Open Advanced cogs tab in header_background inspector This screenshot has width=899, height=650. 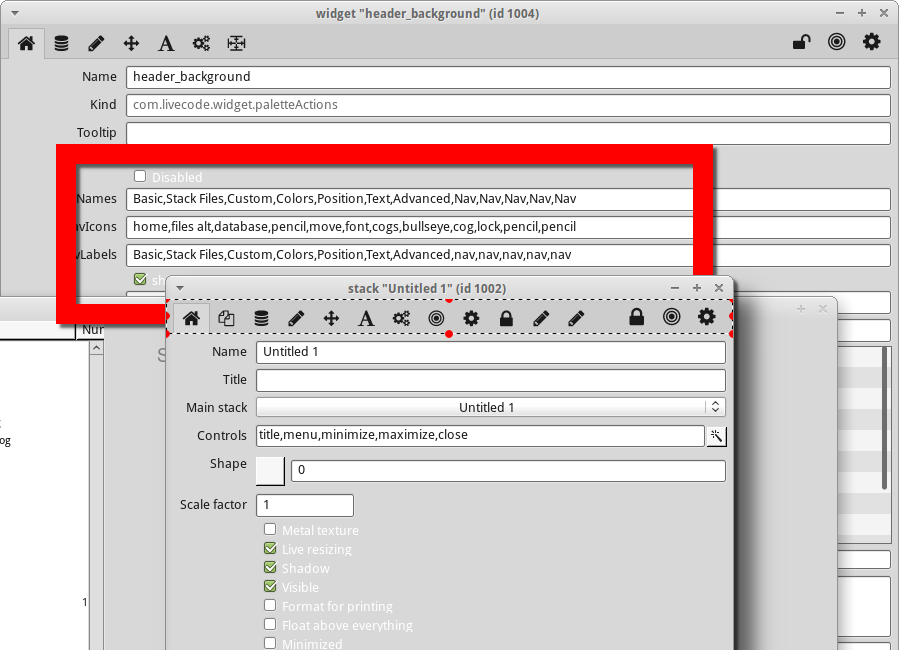pos(201,43)
